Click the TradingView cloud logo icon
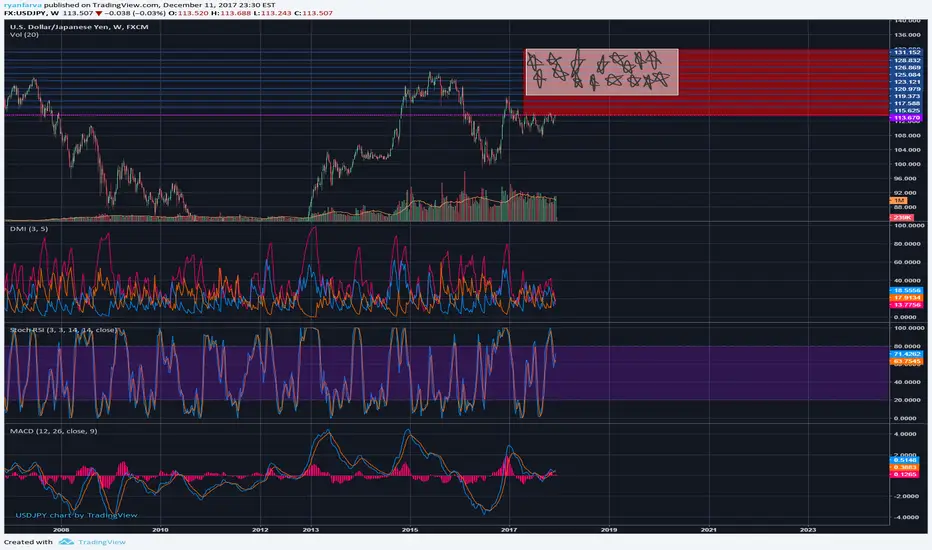Viewport: 932px width, 550px height. (66, 542)
